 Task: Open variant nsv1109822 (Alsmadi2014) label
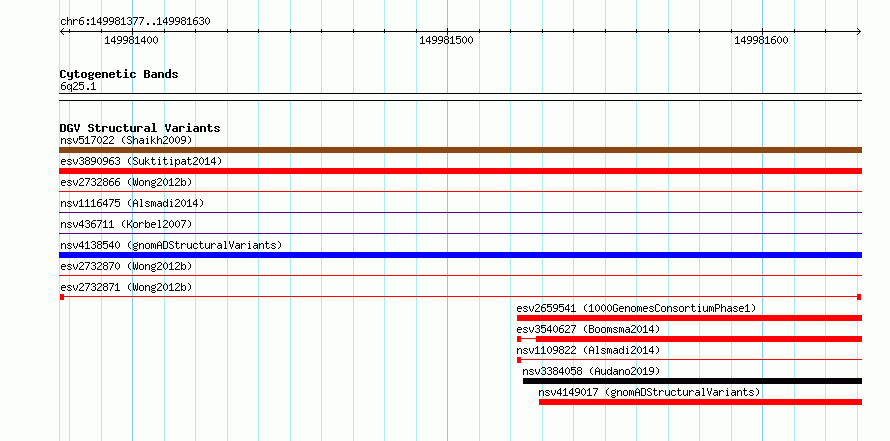tap(588, 350)
